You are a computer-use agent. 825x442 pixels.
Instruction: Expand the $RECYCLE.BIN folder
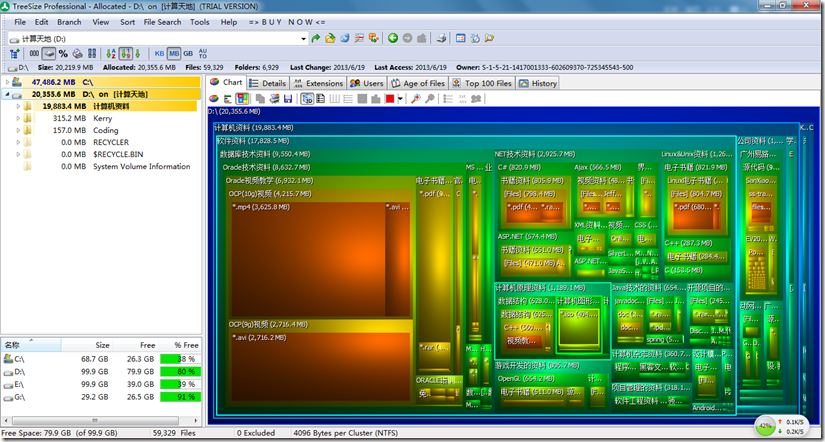coord(18,154)
